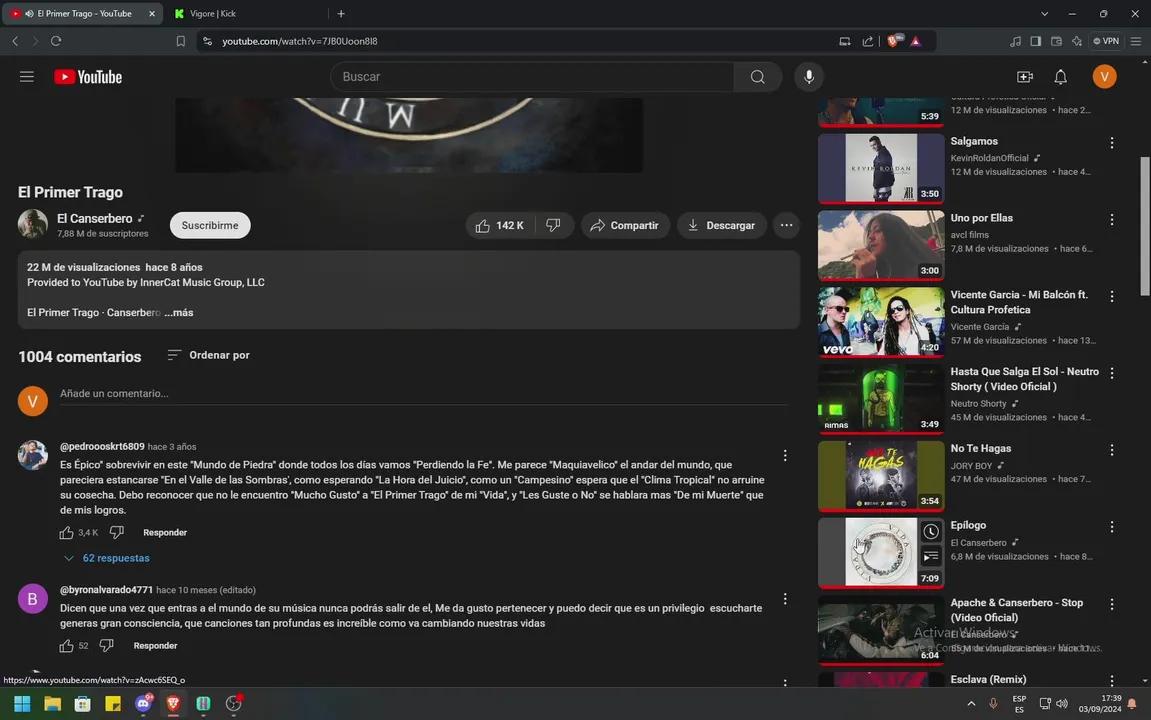Like the comment by @pedroooskrt6809
1151x720 pixels.
click(x=66, y=532)
